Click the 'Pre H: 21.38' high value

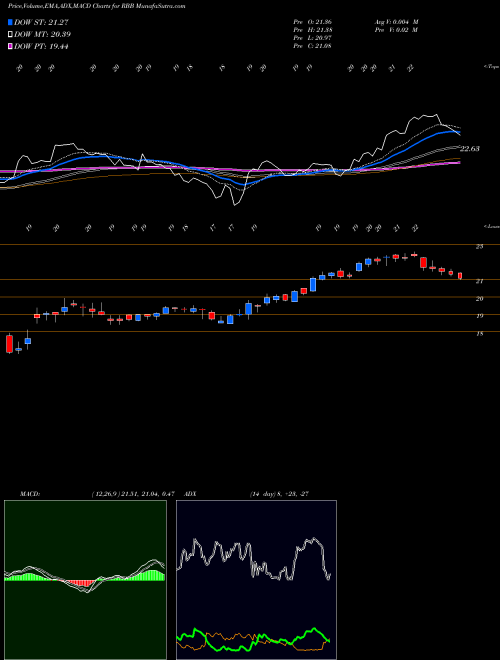(314, 30)
